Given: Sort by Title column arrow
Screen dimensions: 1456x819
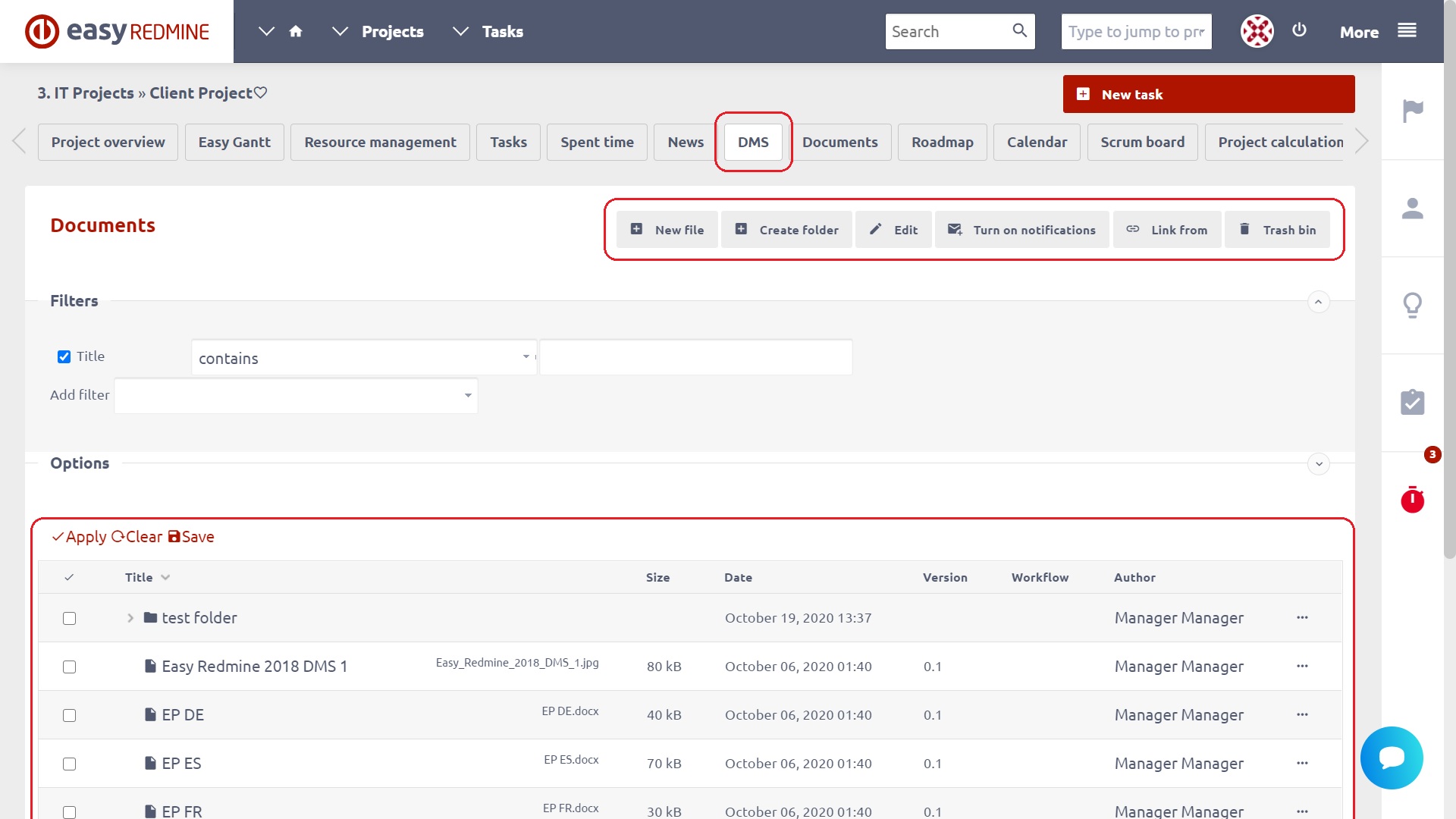Looking at the screenshot, I should [165, 577].
